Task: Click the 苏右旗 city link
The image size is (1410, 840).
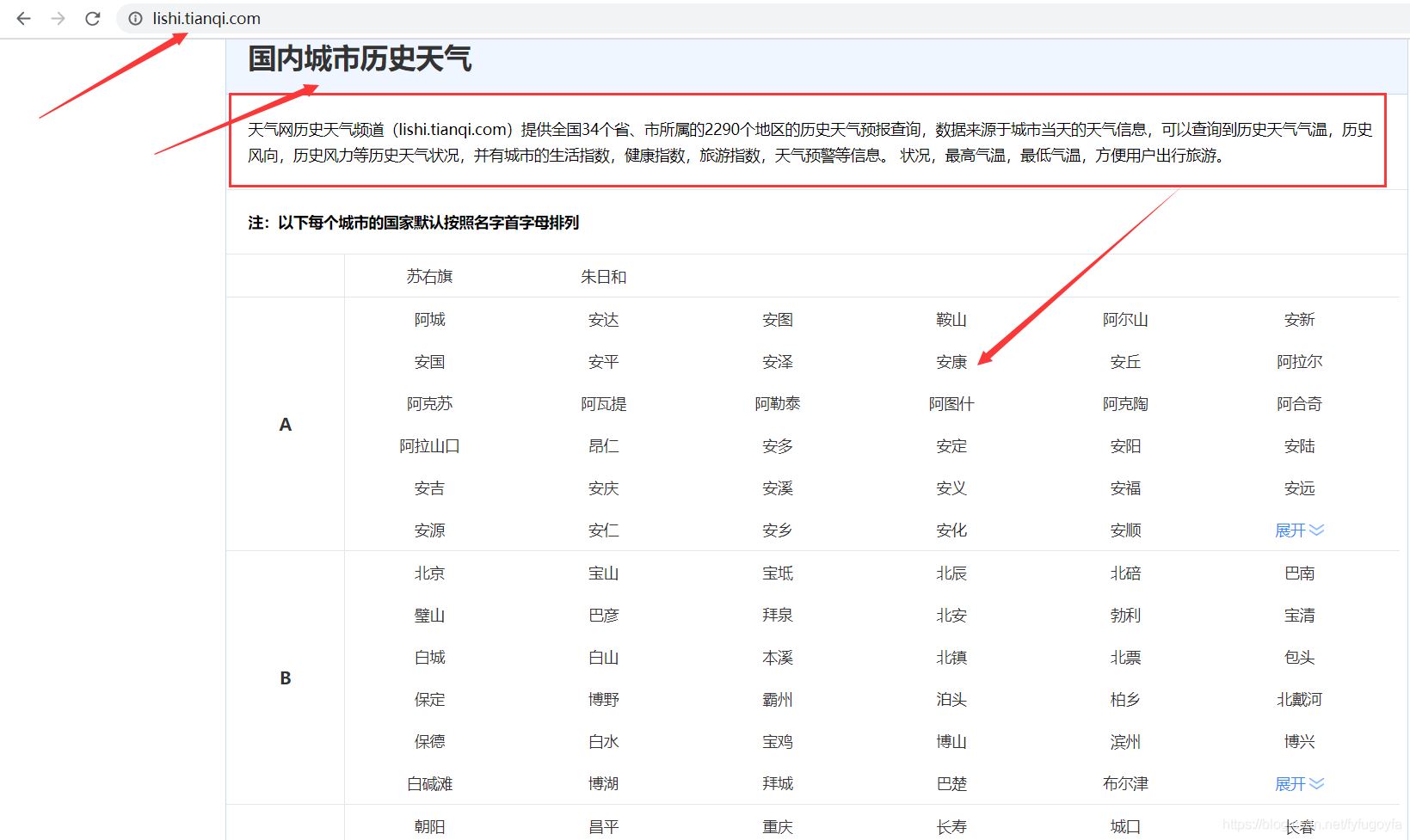Action: (x=428, y=276)
